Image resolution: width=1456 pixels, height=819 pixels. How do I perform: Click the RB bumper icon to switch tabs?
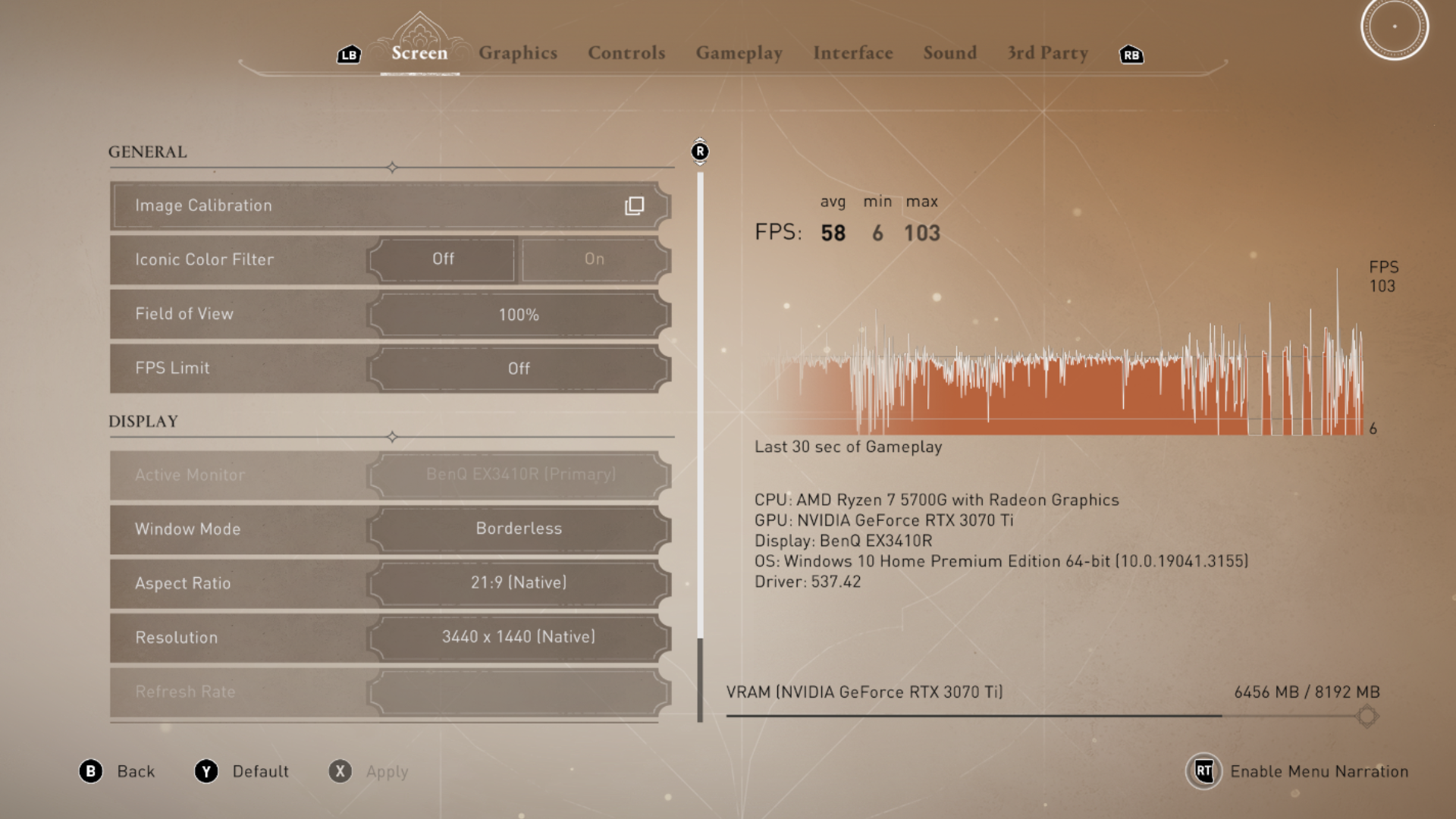tap(1131, 55)
